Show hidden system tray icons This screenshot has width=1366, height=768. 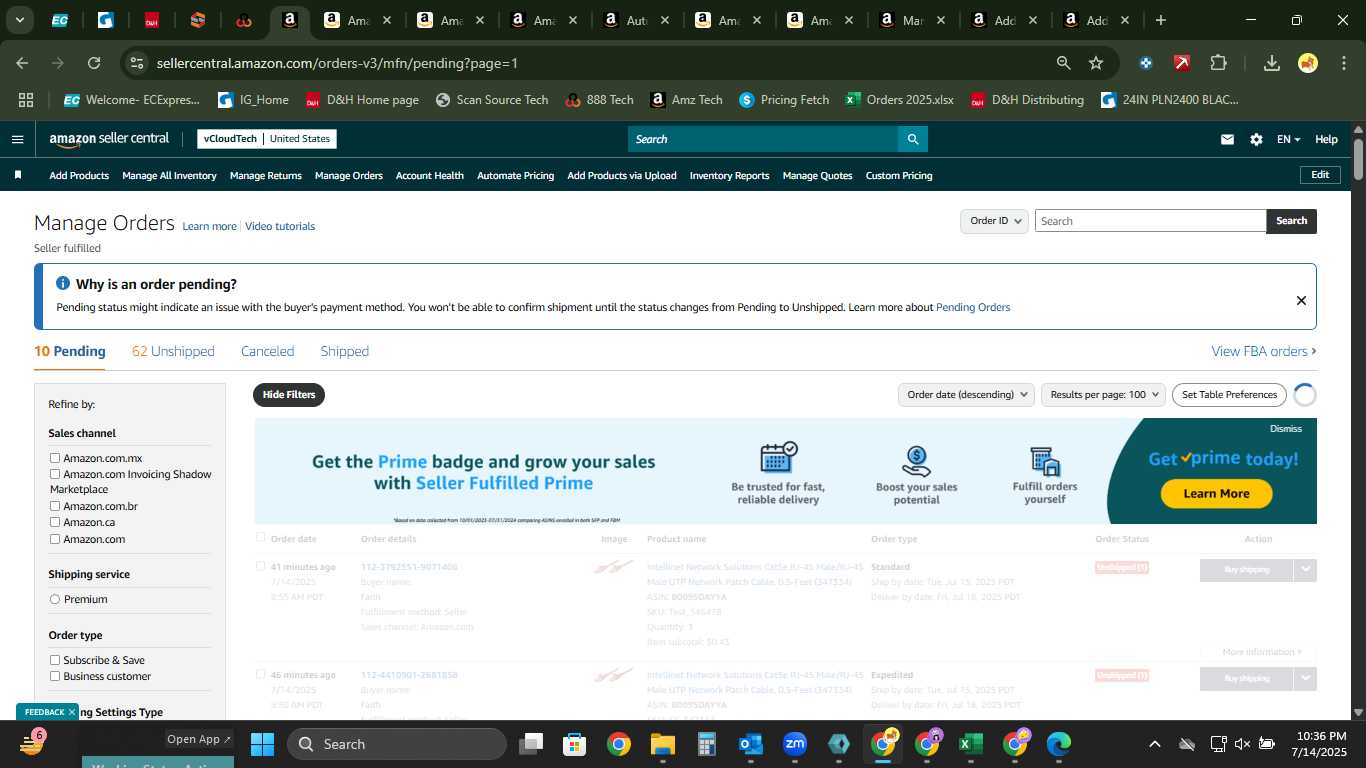1154,744
